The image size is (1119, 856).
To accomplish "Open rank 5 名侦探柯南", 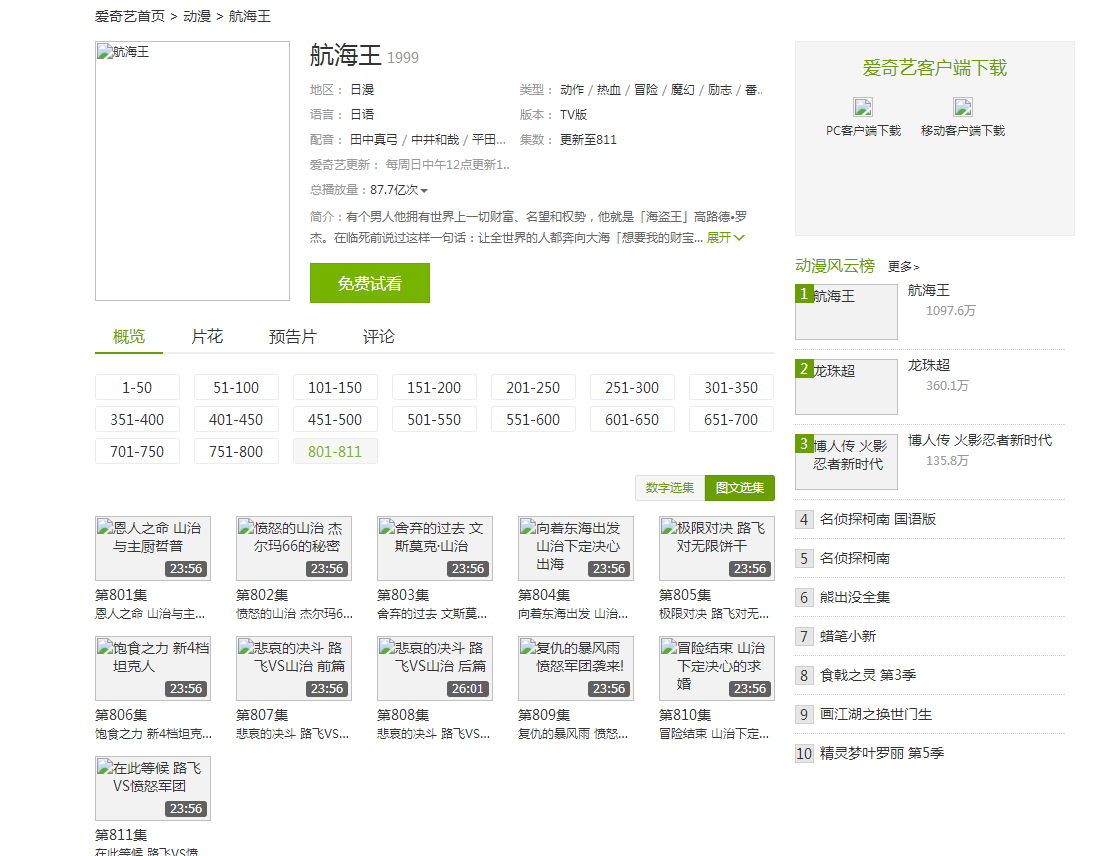I will (x=855, y=558).
